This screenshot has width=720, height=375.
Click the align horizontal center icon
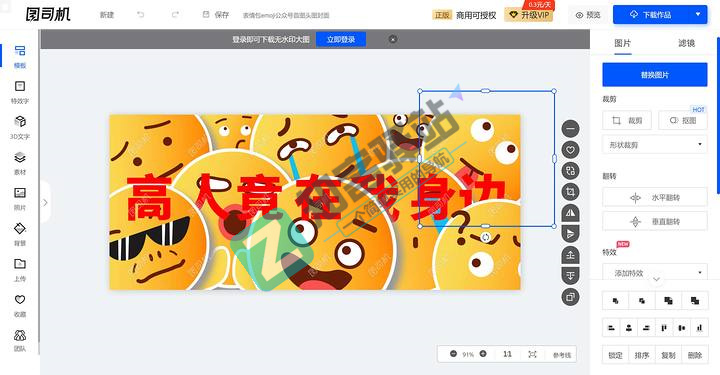pyautogui.click(x=629, y=328)
